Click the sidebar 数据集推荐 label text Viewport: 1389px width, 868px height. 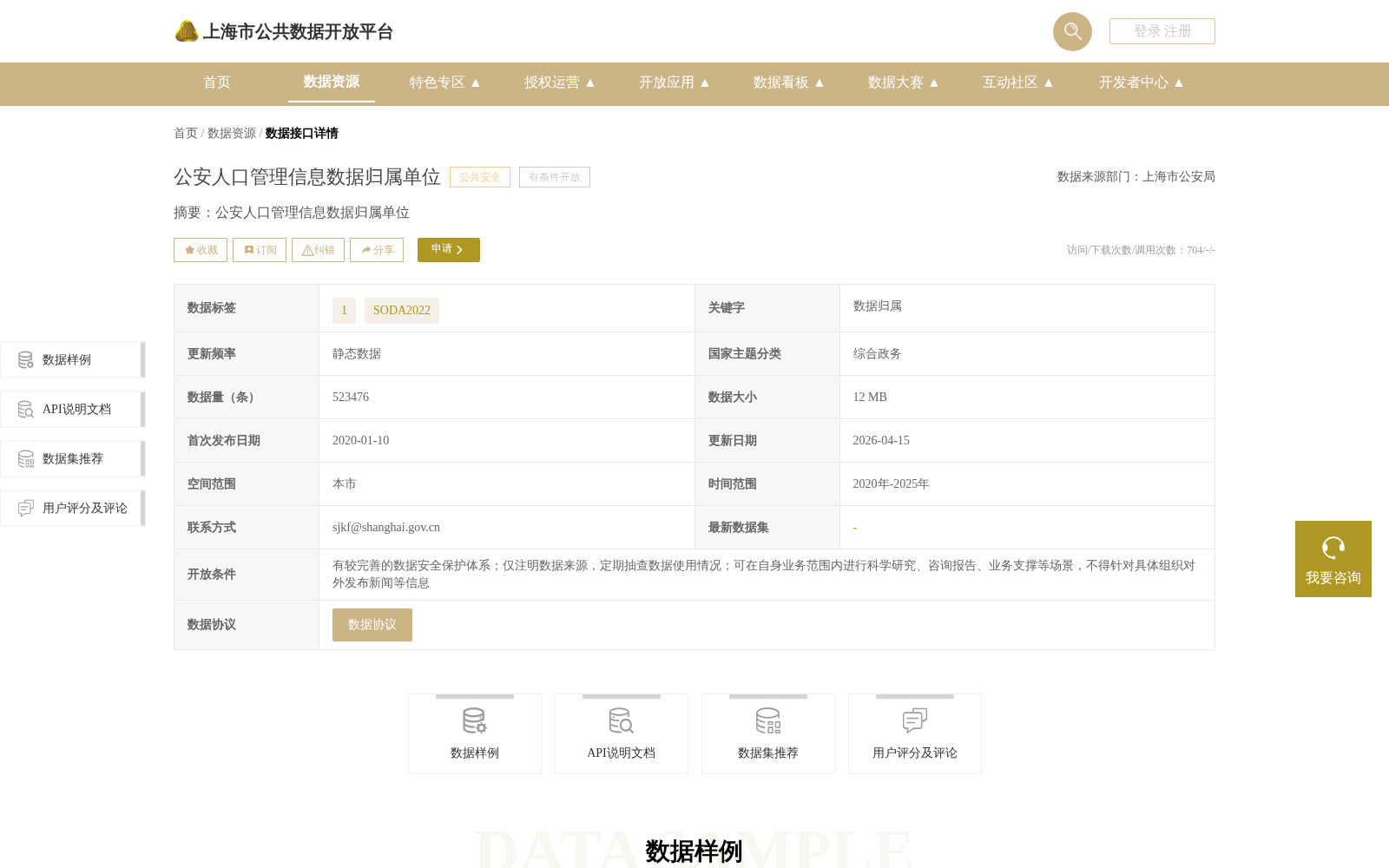[x=73, y=458]
